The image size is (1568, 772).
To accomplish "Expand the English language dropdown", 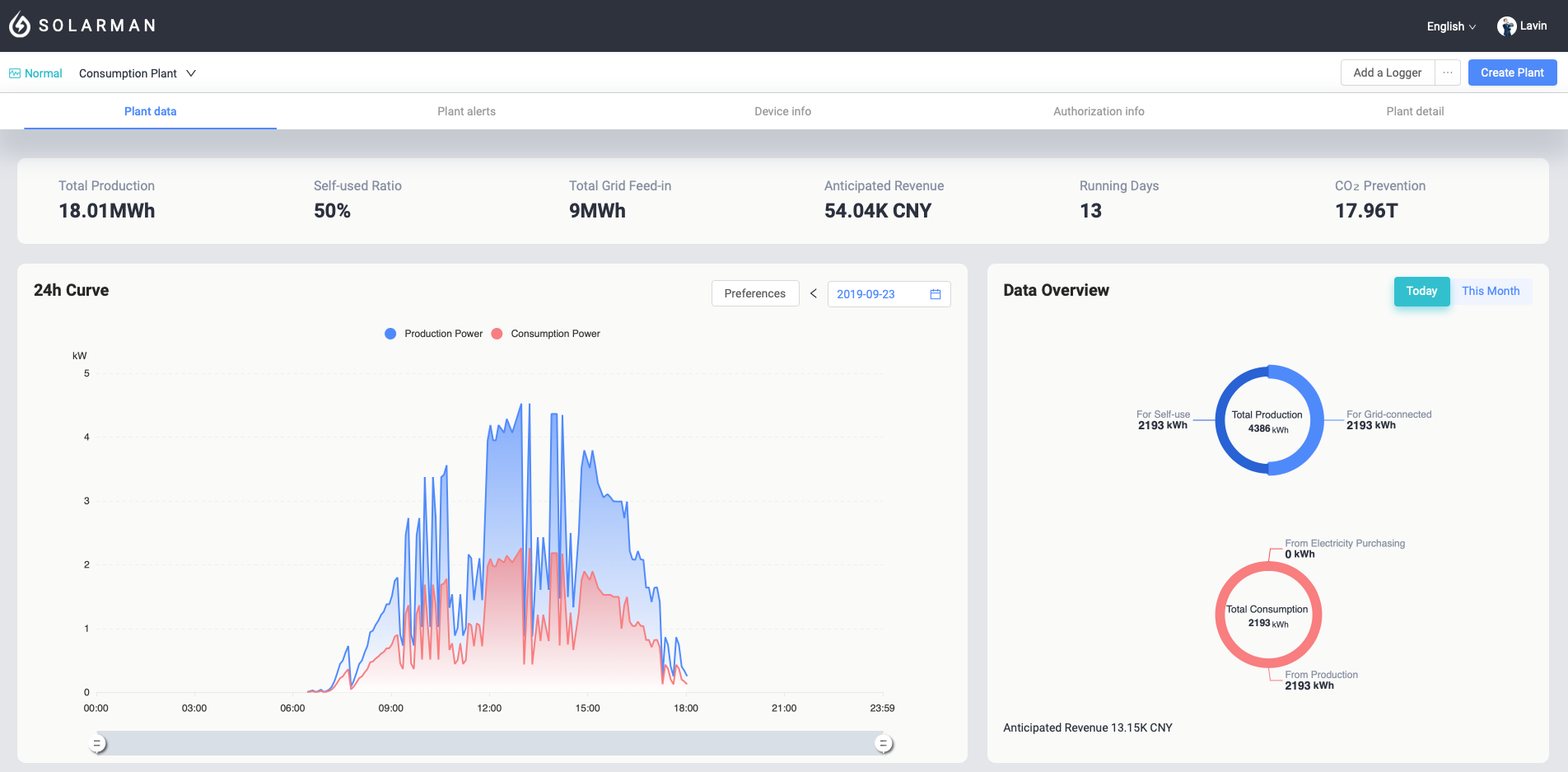I will (x=1451, y=26).
